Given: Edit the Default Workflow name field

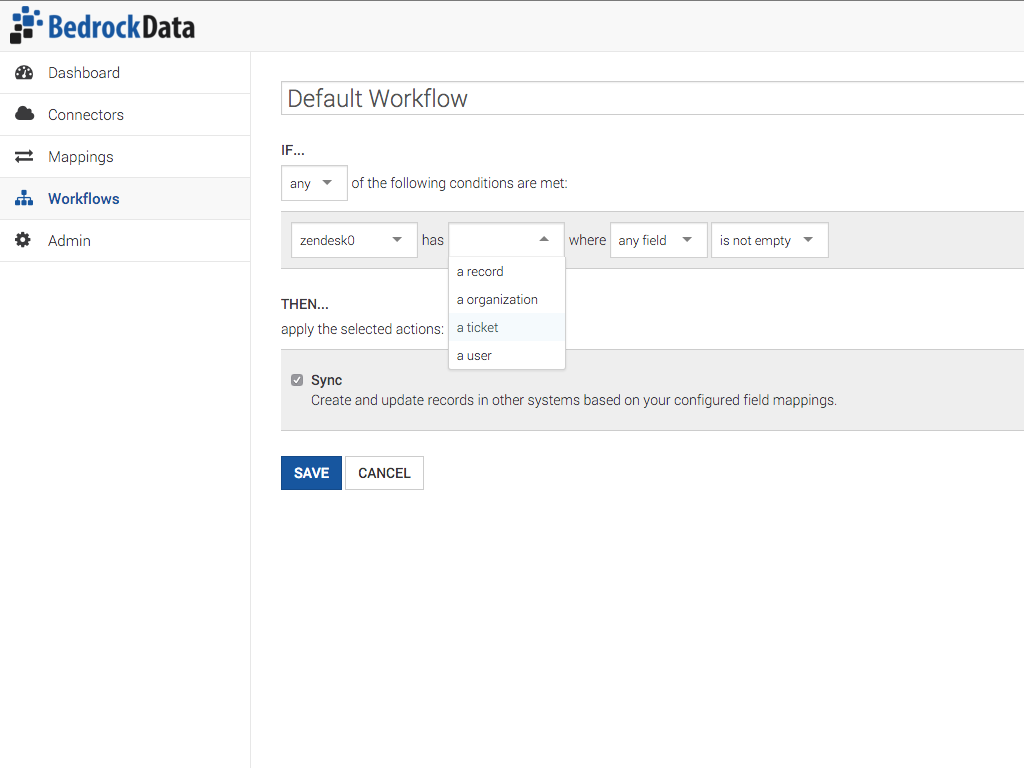Looking at the screenshot, I should 650,99.
